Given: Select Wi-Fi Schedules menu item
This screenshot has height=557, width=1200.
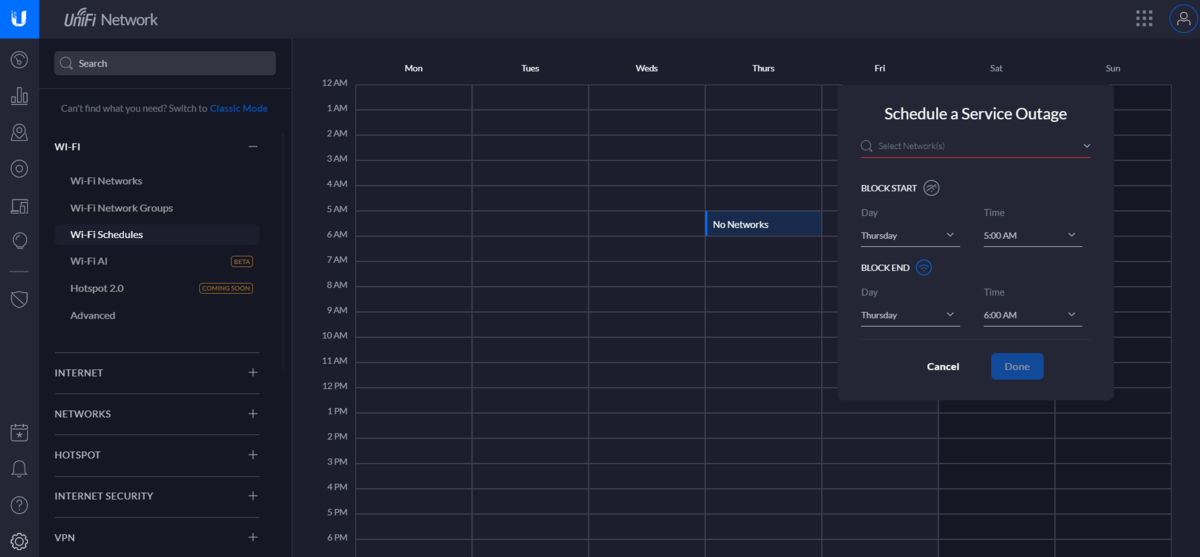Looking at the screenshot, I should pyautogui.click(x=157, y=234).
